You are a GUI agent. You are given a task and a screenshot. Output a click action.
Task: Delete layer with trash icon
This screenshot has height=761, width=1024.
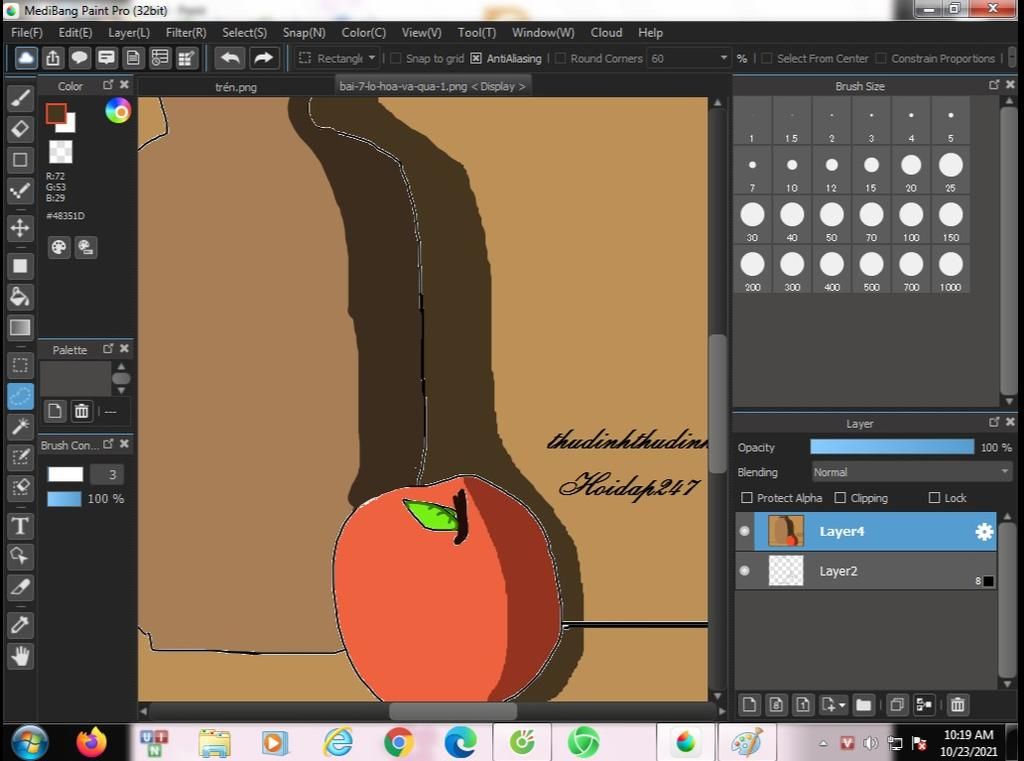click(957, 705)
